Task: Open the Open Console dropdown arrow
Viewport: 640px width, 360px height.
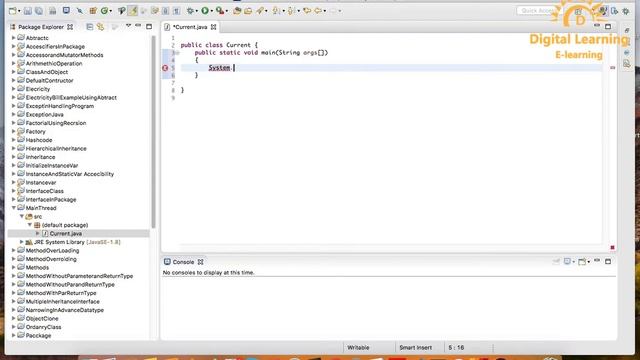Action: pyautogui.click(x=588, y=262)
